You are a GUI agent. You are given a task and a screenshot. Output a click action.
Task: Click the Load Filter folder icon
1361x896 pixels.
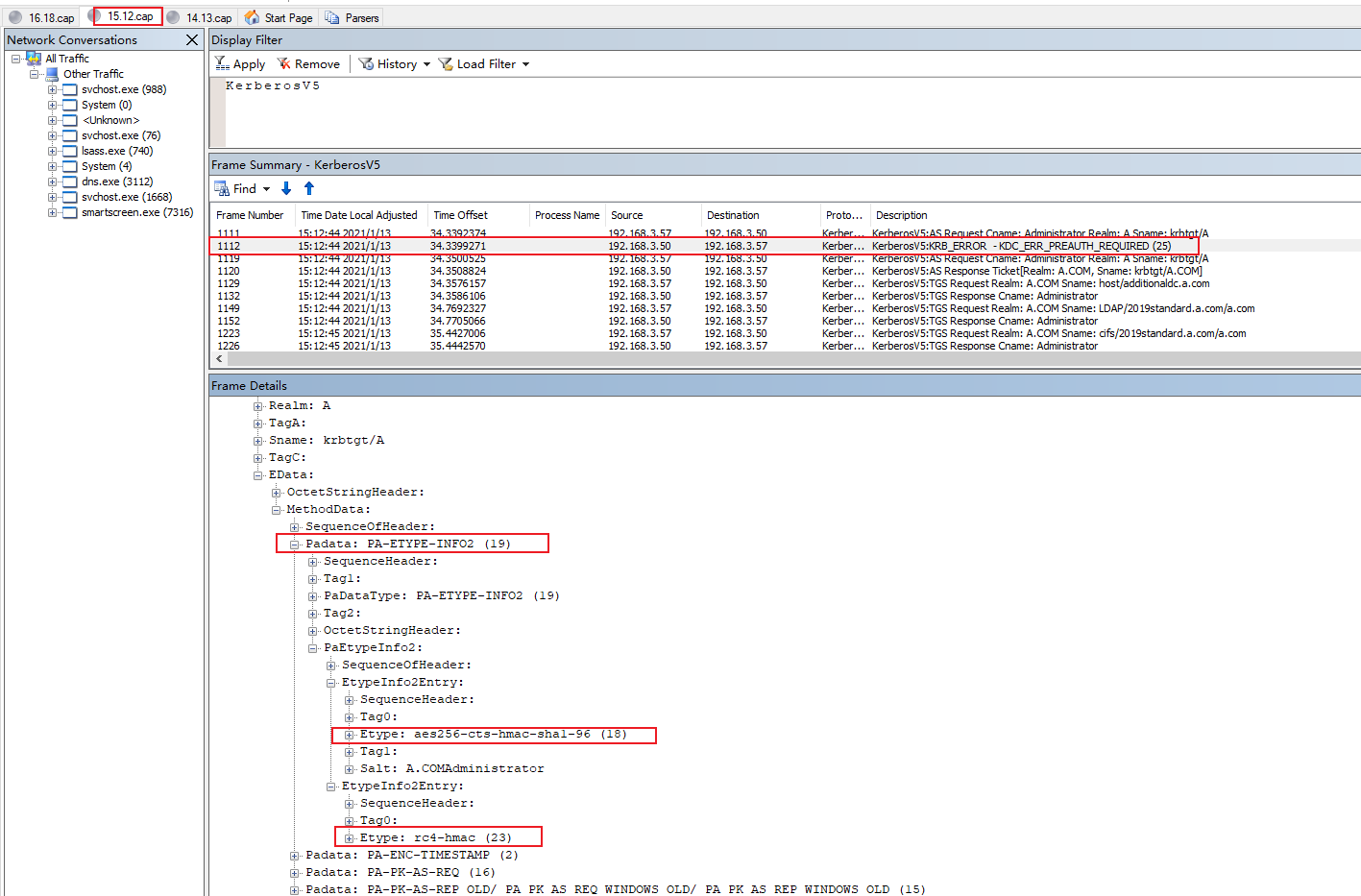click(446, 63)
